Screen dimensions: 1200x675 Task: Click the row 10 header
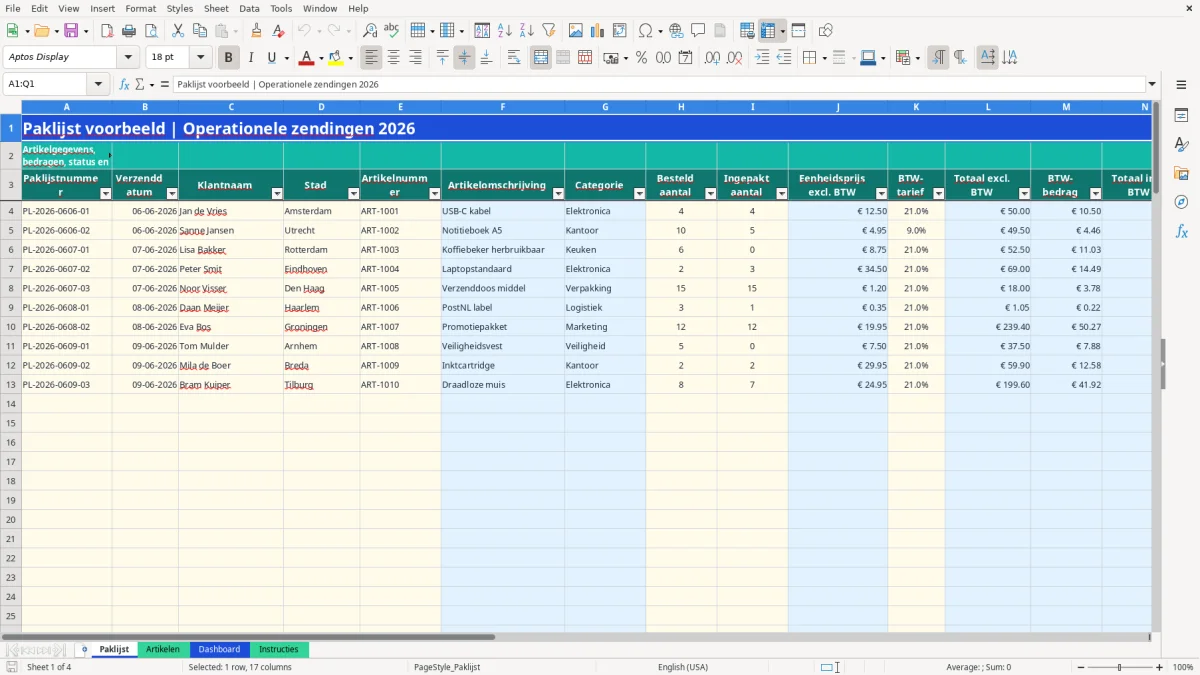(x=11, y=327)
